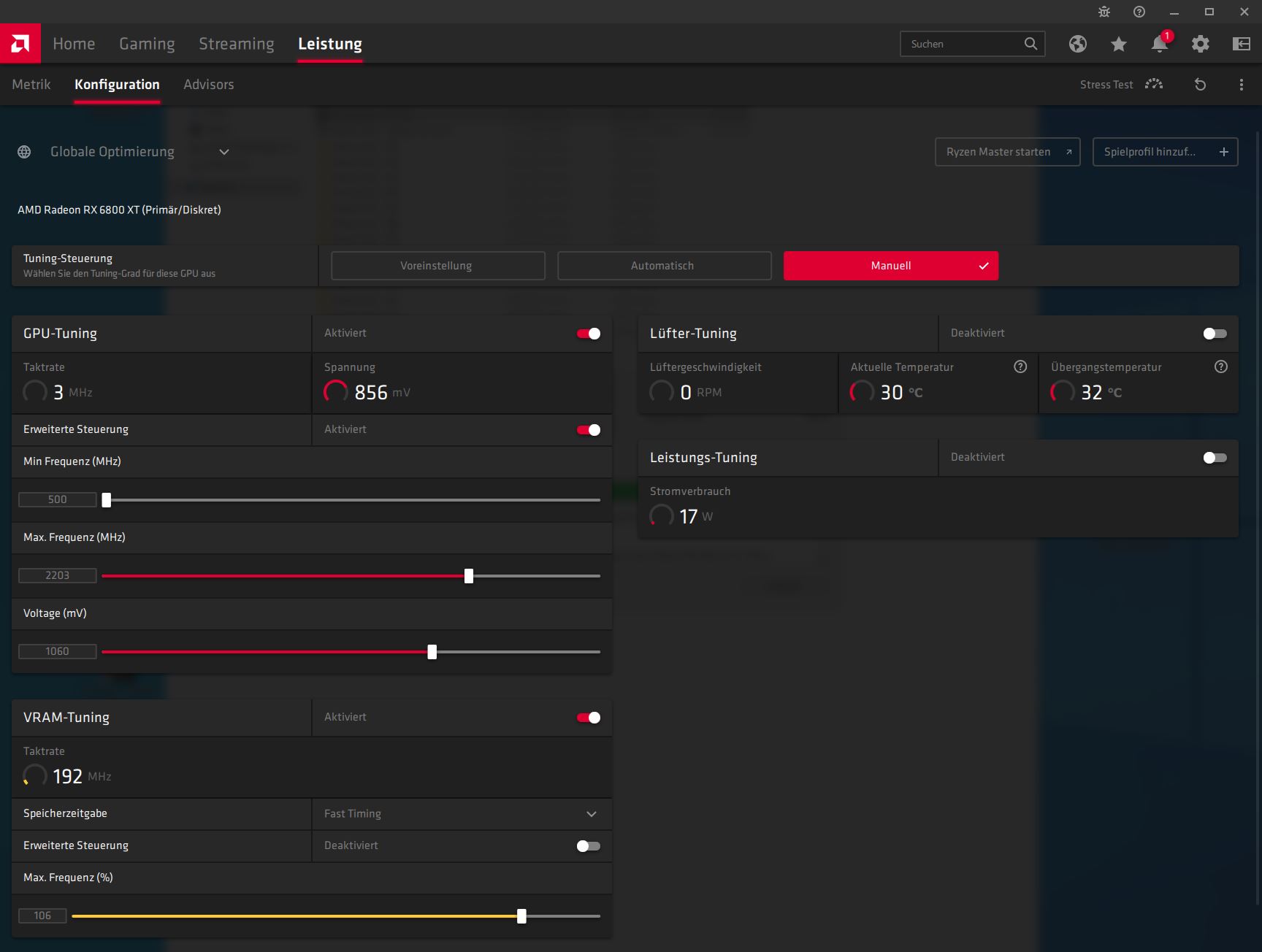The image size is (1262, 952).
Task: Select the Konfiguration subtab
Action: click(x=117, y=85)
